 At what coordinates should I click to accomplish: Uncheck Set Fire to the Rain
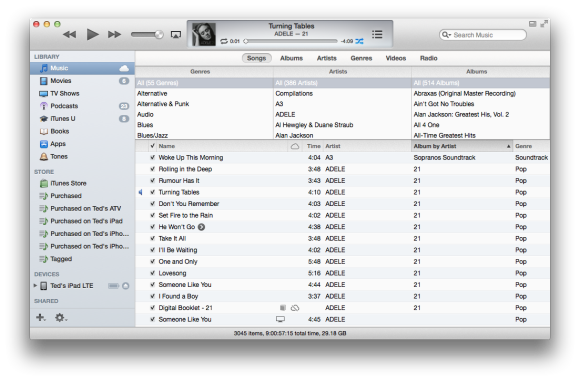coord(152,215)
